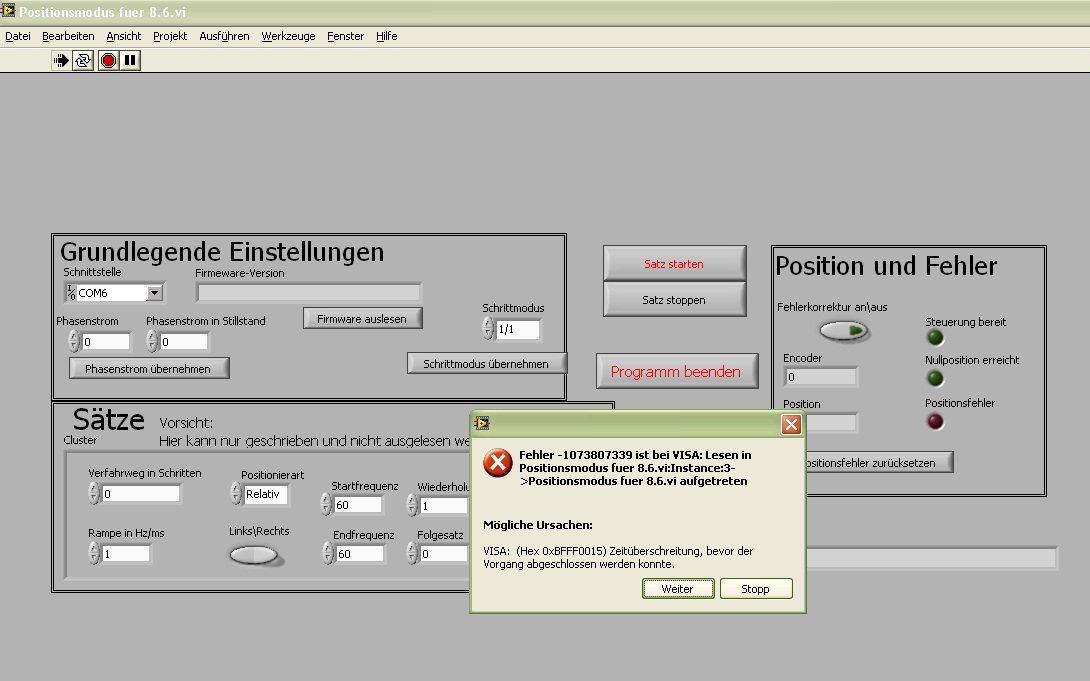Click Satz starten button
The width and height of the screenshot is (1090, 681).
click(x=674, y=264)
